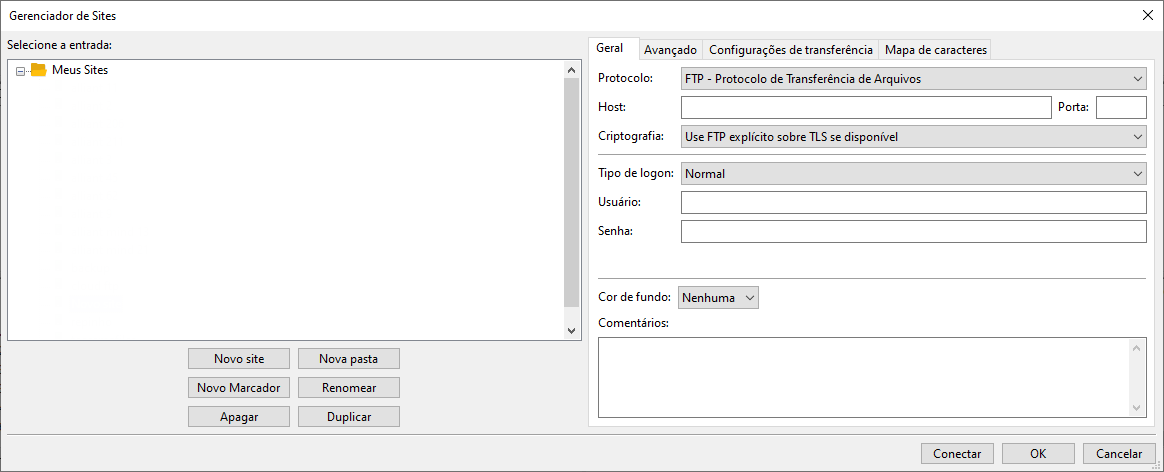Open the Criptografia dropdown
Image resolution: width=1164 pixels, height=472 pixels.
point(913,137)
